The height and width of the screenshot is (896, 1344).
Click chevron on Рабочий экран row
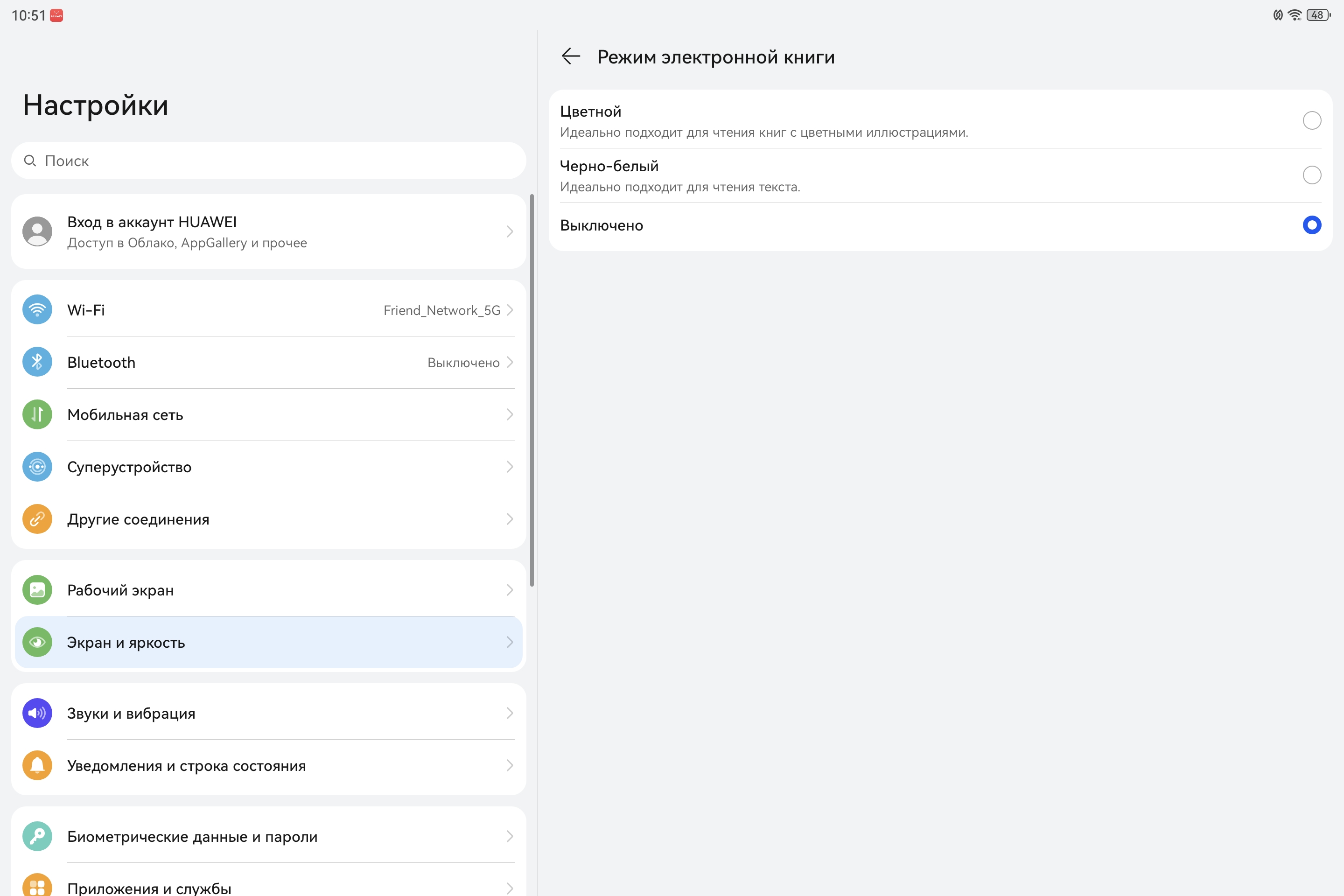coord(510,590)
